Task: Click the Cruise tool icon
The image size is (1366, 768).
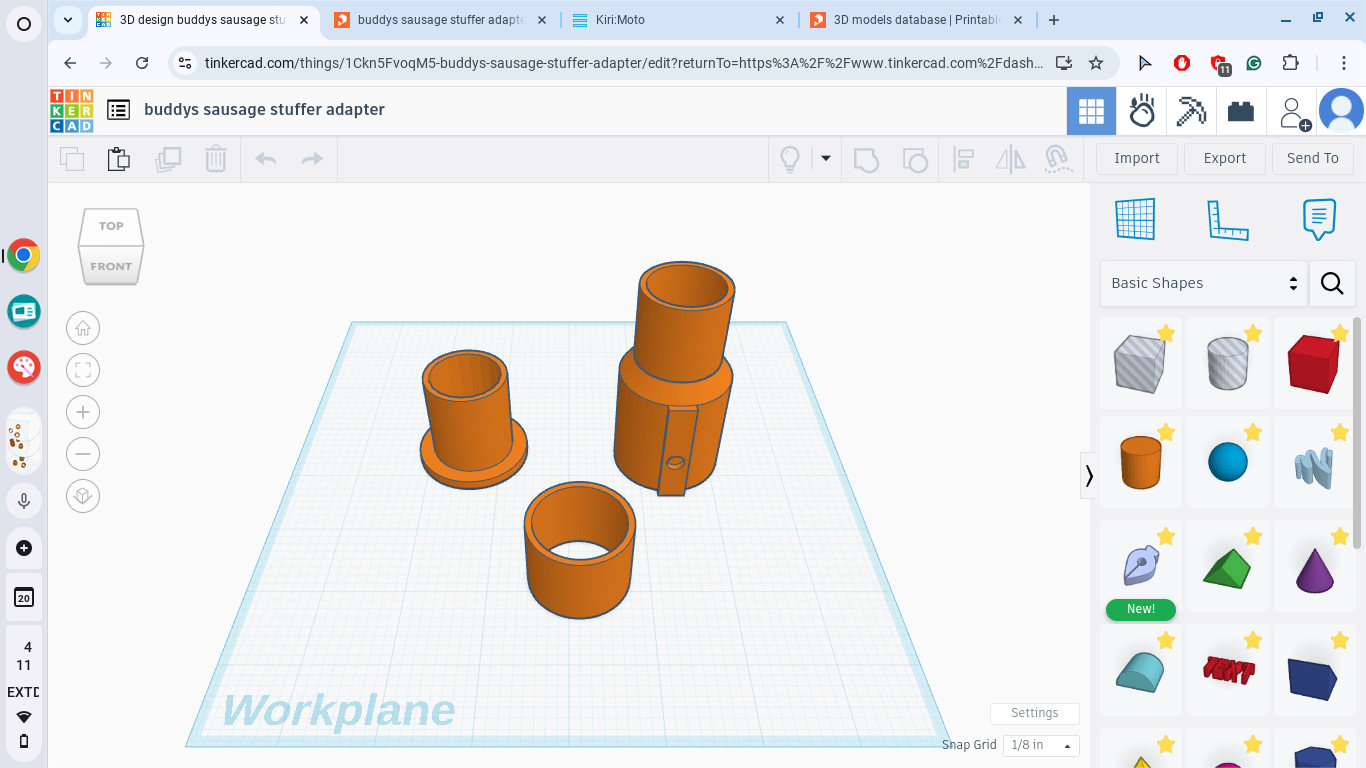Action: [1057, 159]
